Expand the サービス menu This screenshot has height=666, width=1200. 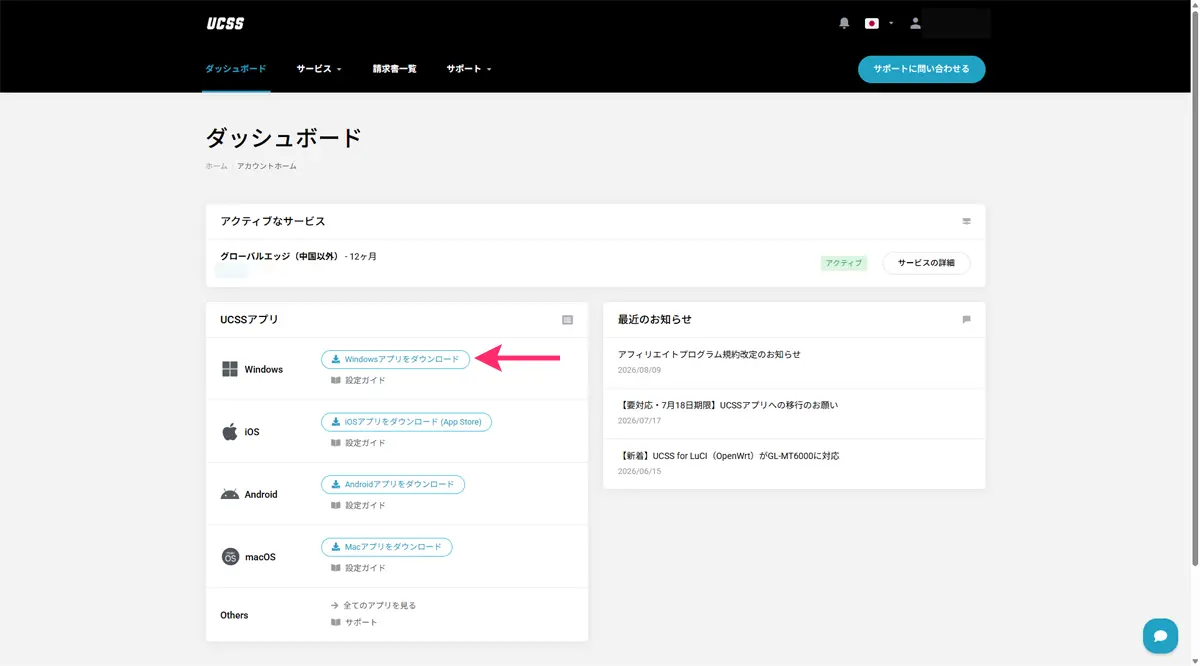(319, 69)
